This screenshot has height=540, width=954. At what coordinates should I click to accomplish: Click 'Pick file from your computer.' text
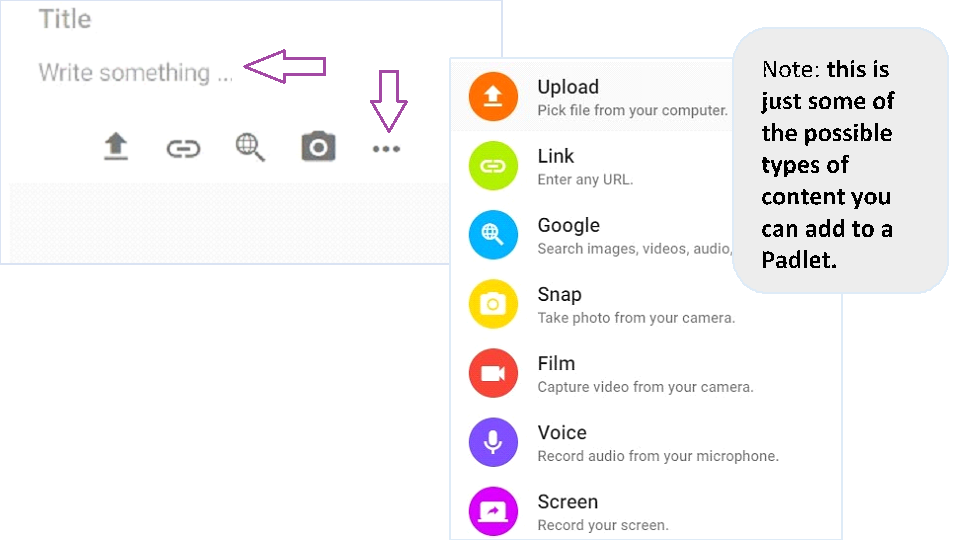[632, 111]
